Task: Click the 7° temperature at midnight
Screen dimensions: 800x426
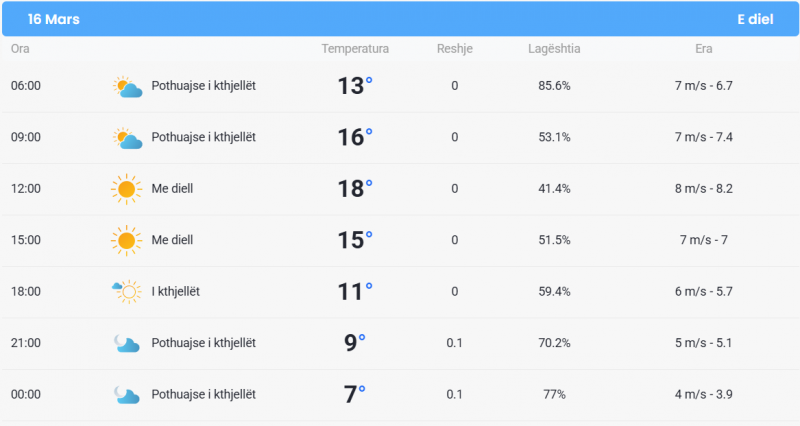Action: pos(355,394)
